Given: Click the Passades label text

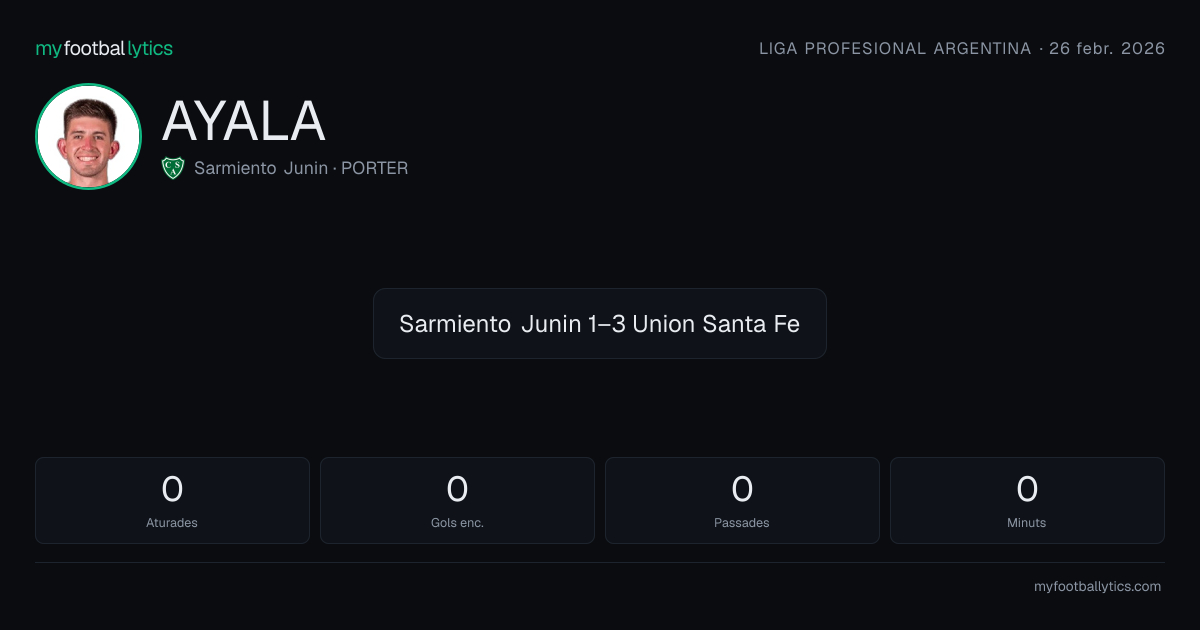Looking at the screenshot, I should (742, 523).
